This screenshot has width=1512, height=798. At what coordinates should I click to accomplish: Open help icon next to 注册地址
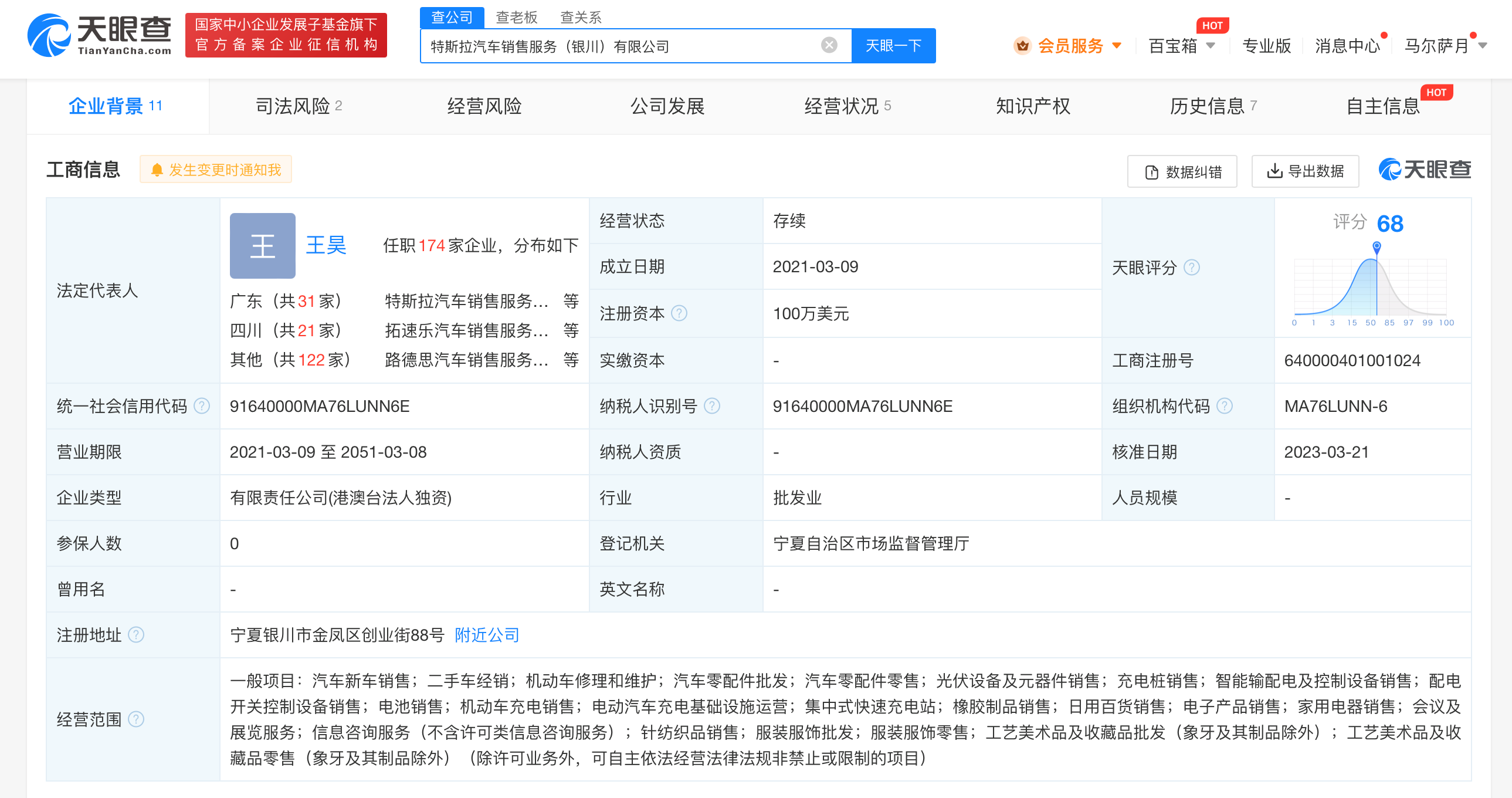click(x=135, y=635)
